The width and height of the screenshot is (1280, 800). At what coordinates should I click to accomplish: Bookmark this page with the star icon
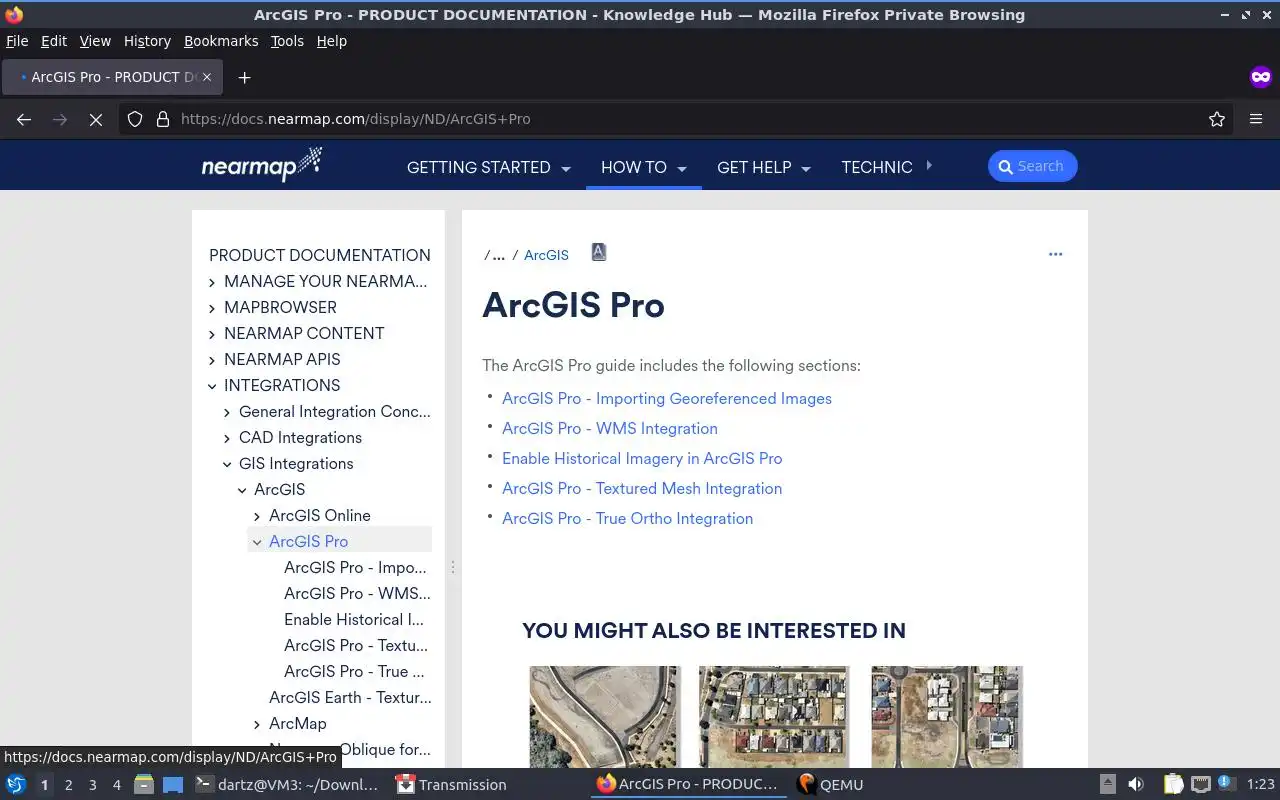tap(1217, 119)
